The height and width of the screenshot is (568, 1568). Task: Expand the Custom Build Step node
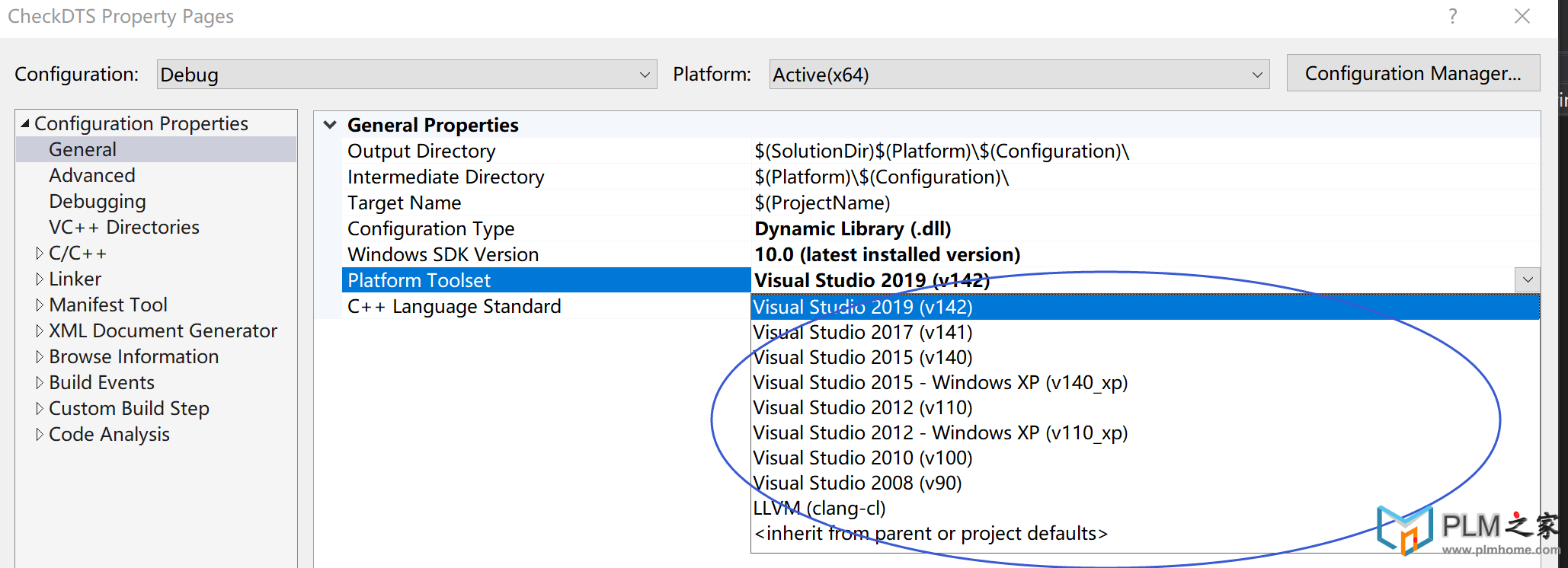[x=40, y=409]
